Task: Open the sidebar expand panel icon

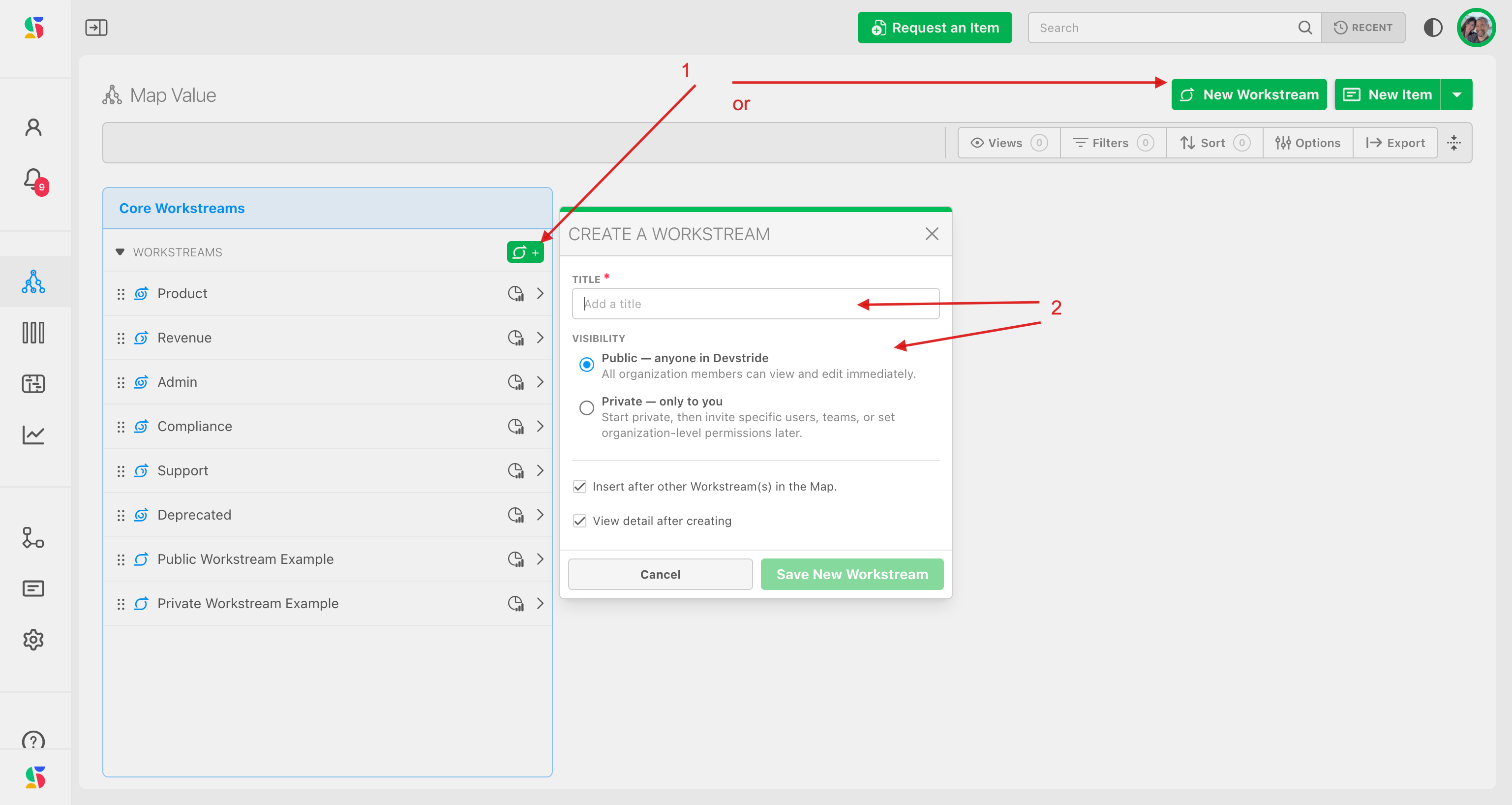Action: [x=96, y=28]
